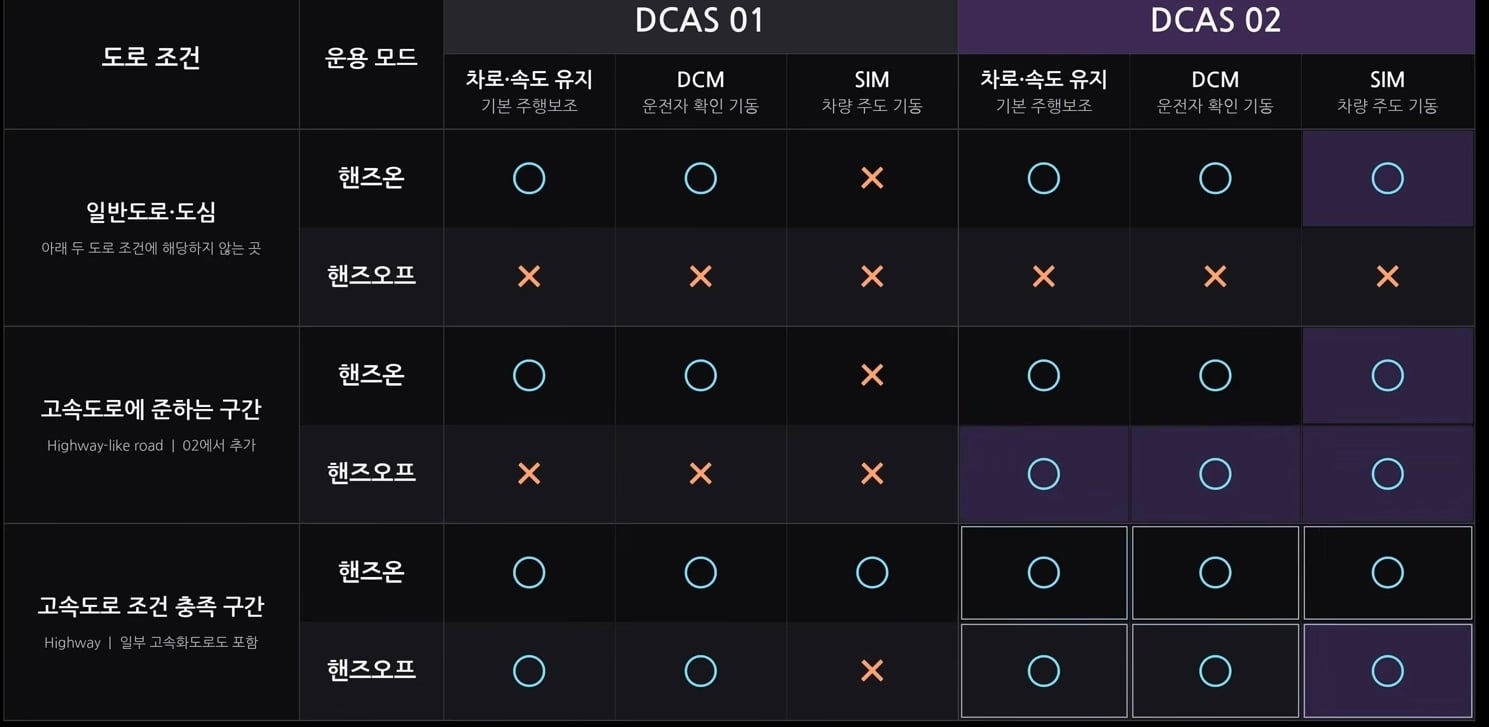Image resolution: width=1489 pixels, height=727 pixels.
Task: Click circle for DCAS 02 SIM 일반도로 핸즈온
Action: pyautogui.click(x=1387, y=178)
